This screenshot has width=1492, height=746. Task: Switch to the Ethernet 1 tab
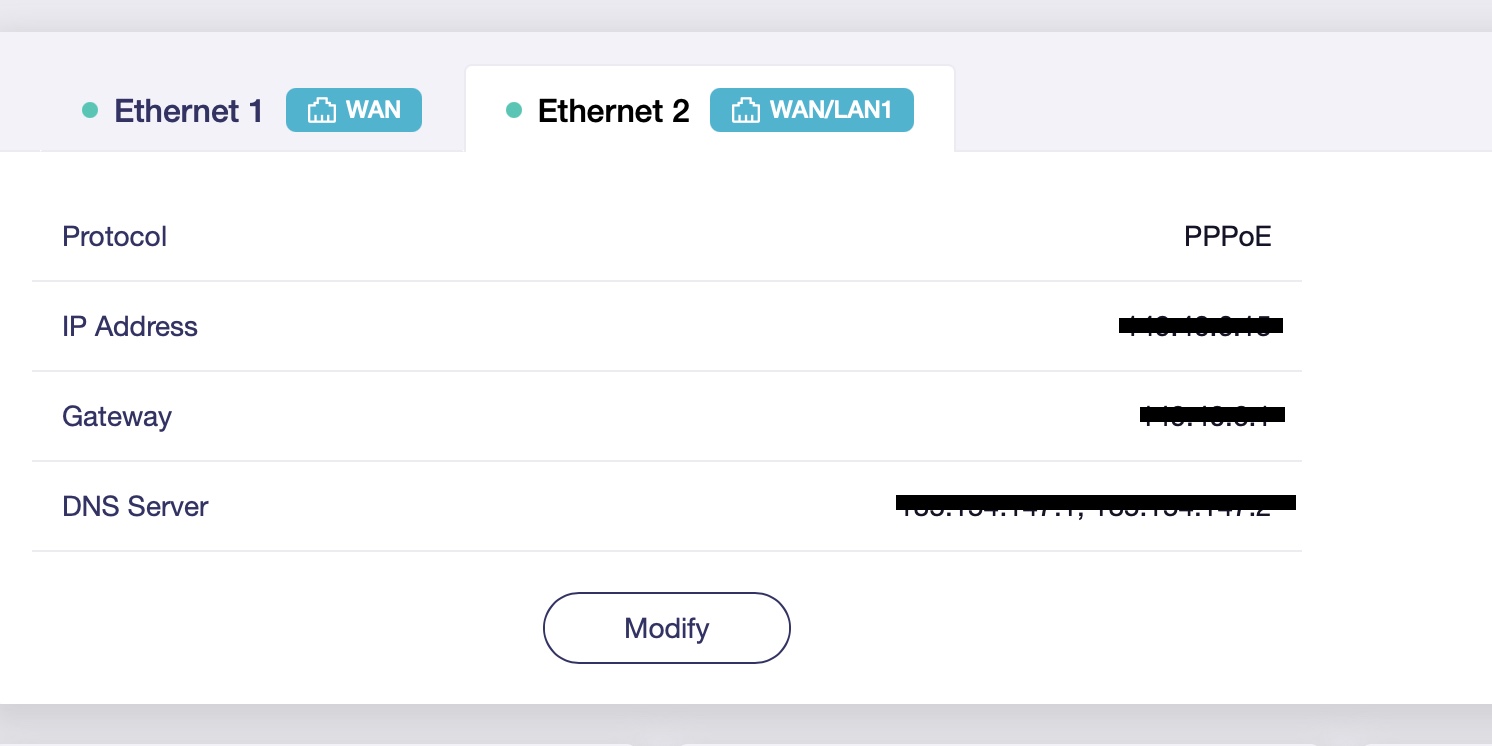pyautogui.click(x=189, y=111)
